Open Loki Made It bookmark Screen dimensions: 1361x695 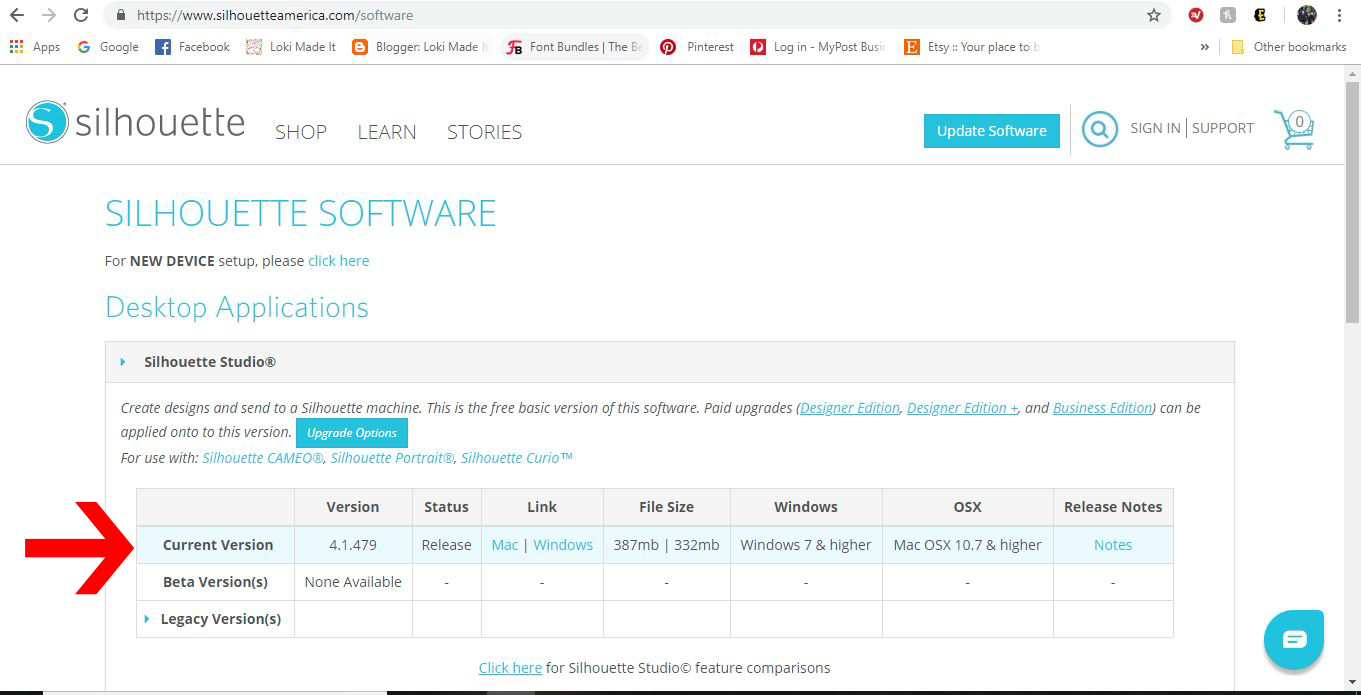pyautogui.click(x=291, y=47)
